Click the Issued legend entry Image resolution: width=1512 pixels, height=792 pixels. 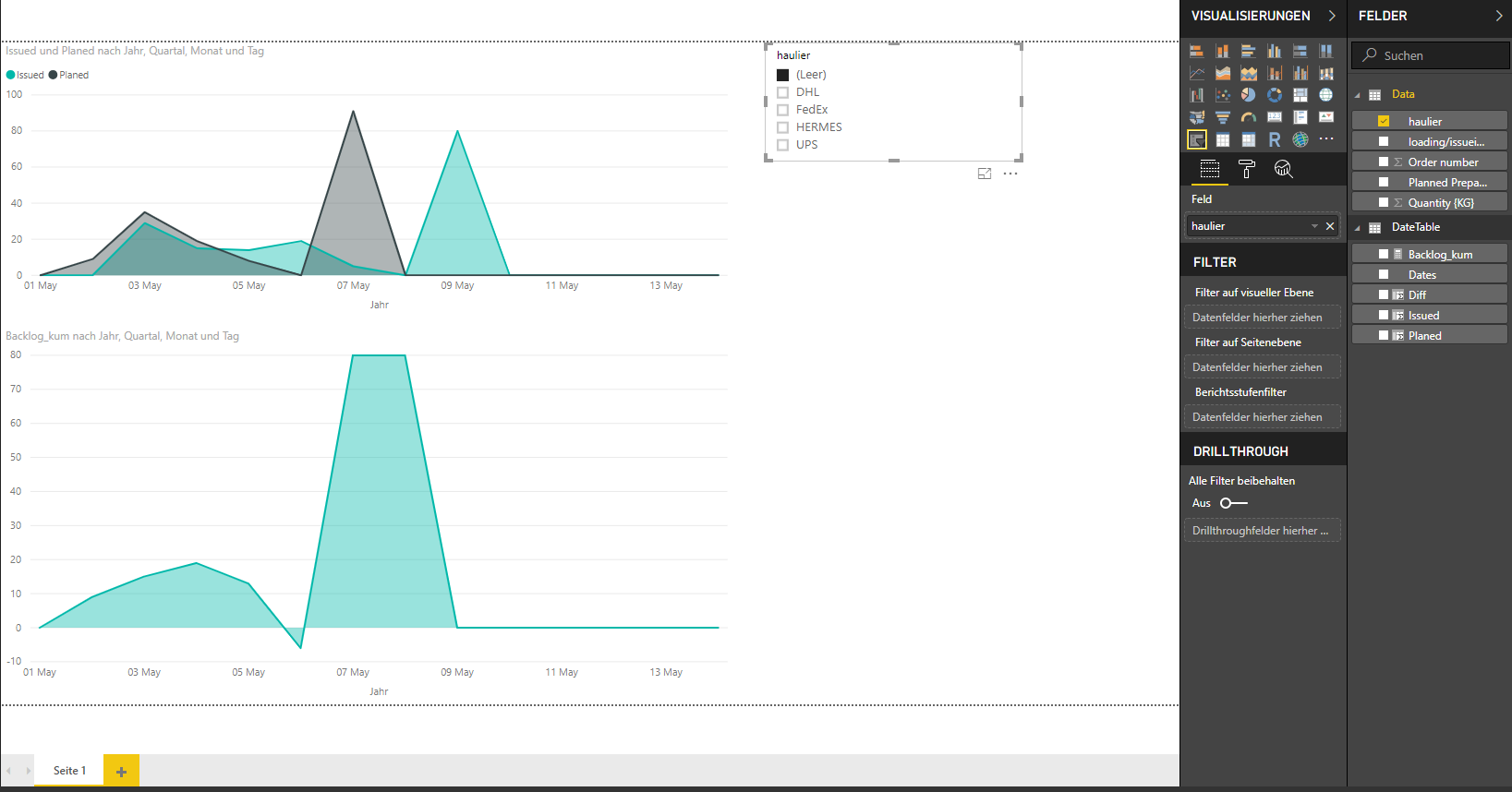[x=25, y=75]
